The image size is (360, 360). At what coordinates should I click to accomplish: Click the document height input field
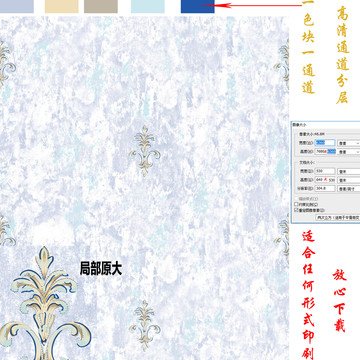[x=325, y=180]
